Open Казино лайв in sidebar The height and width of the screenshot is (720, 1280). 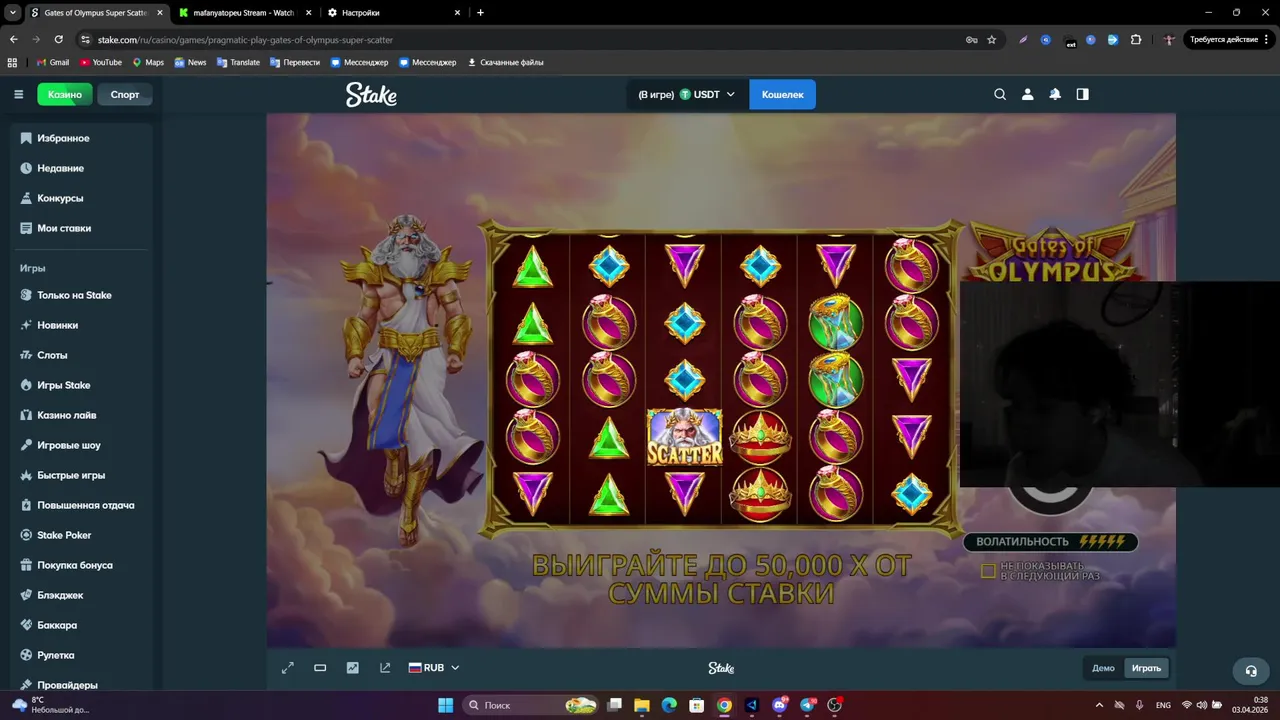coord(82,415)
